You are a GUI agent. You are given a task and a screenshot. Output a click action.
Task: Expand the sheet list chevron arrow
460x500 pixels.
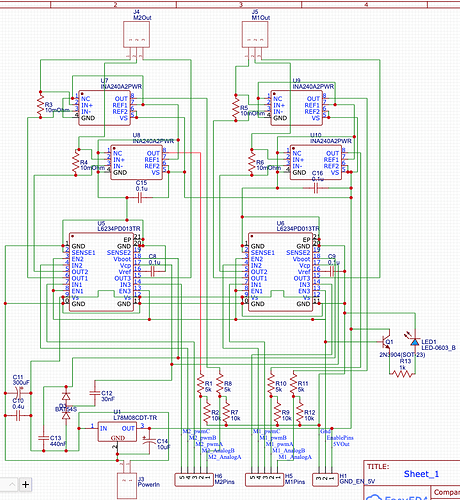click(12, 484)
